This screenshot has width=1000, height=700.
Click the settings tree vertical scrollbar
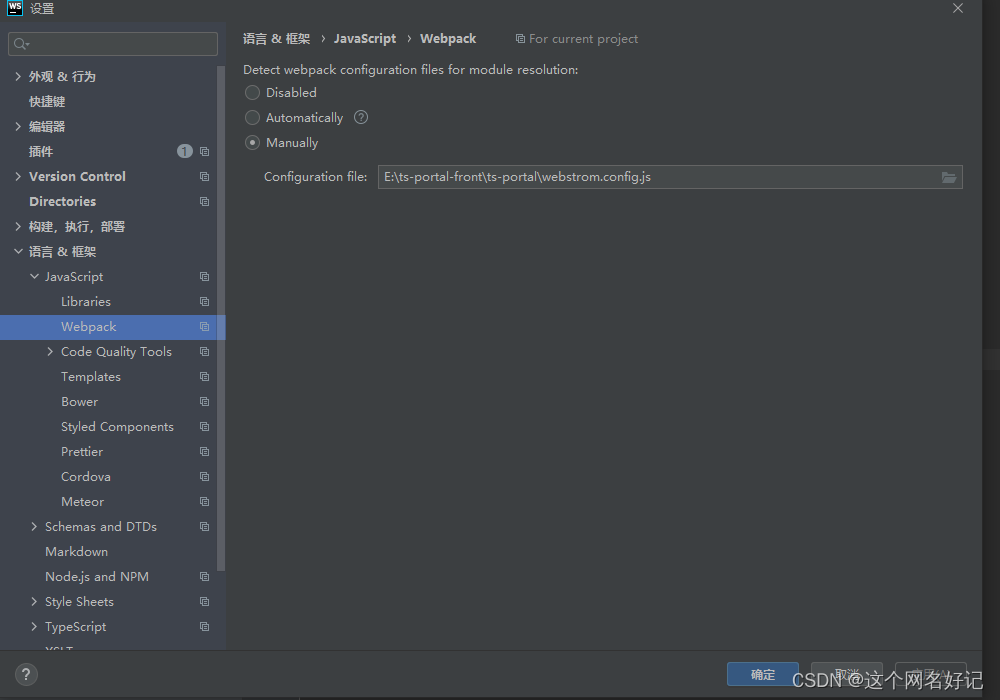click(x=221, y=319)
